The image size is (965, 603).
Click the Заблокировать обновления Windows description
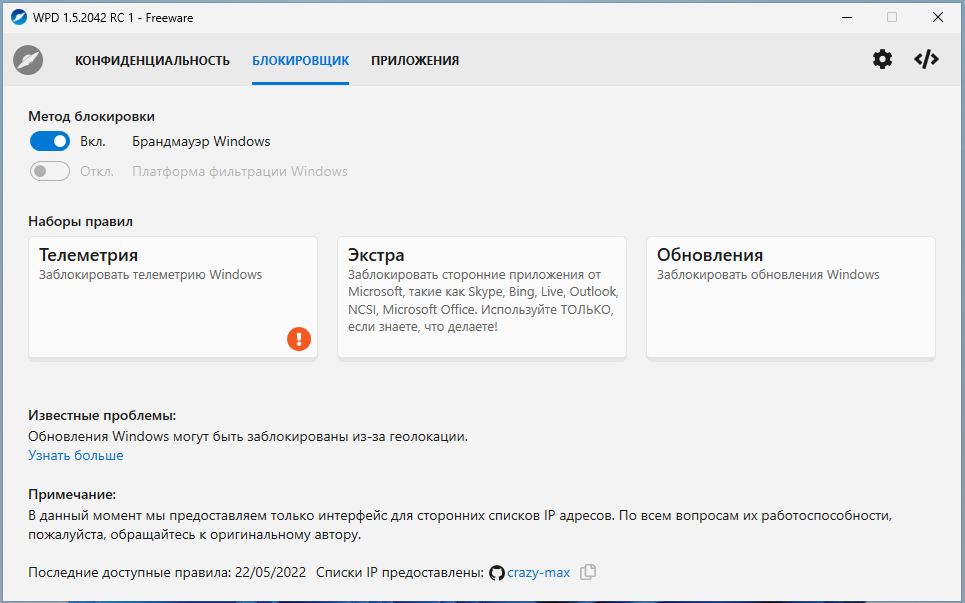click(768, 274)
